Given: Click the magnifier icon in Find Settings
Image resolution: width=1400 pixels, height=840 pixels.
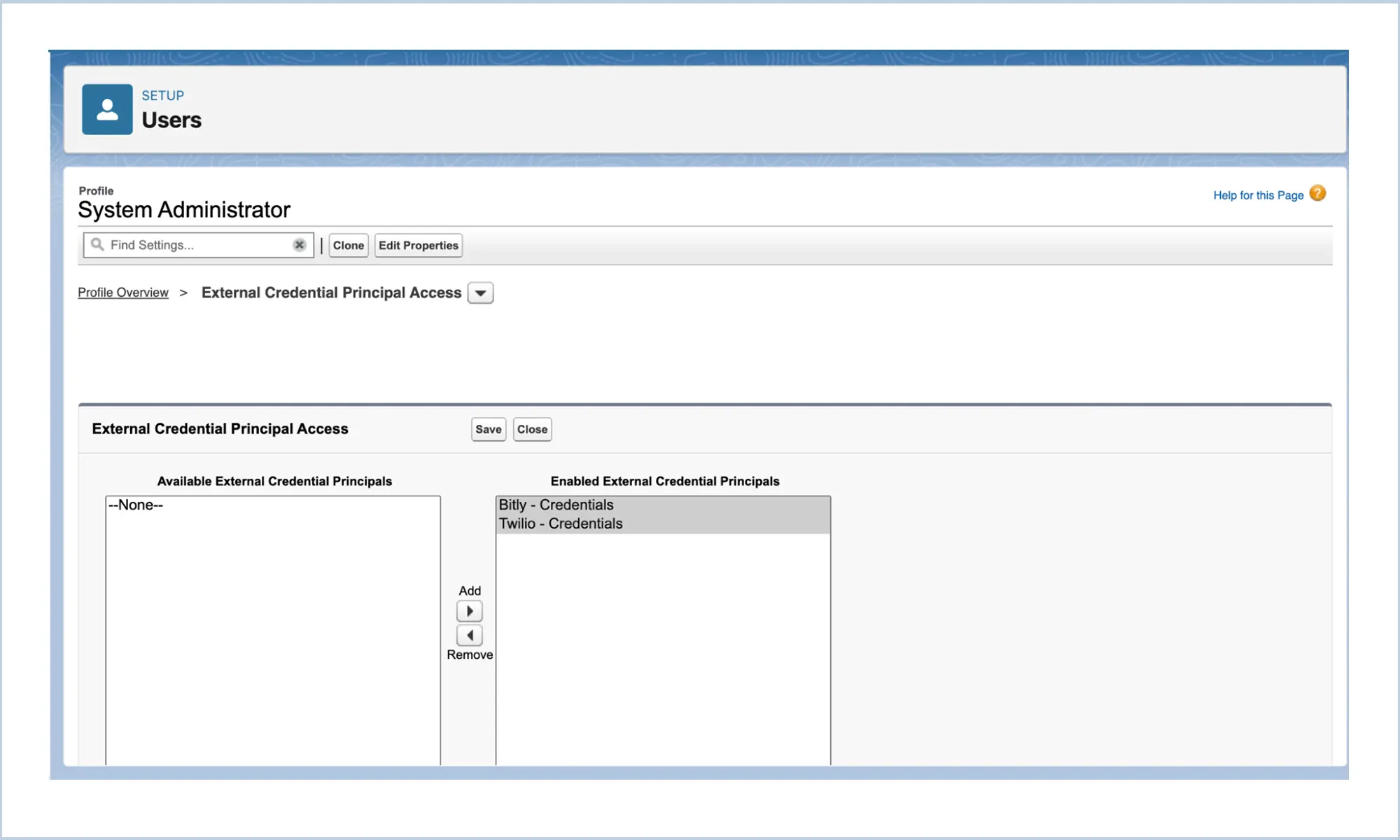Looking at the screenshot, I should (97, 244).
